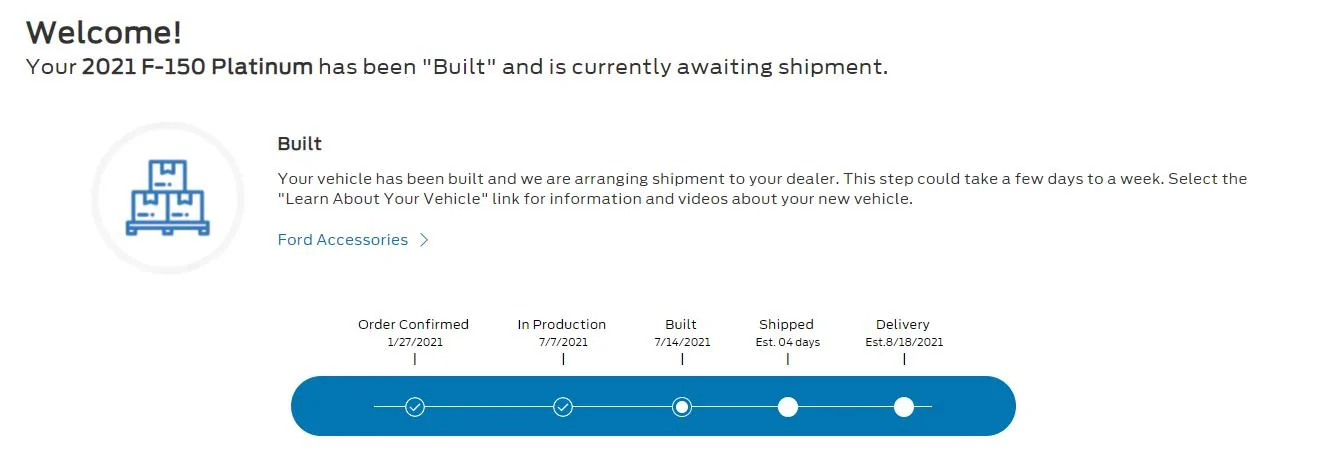
Task: Click the 1/27/2021 order date
Action: coord(415,342)
